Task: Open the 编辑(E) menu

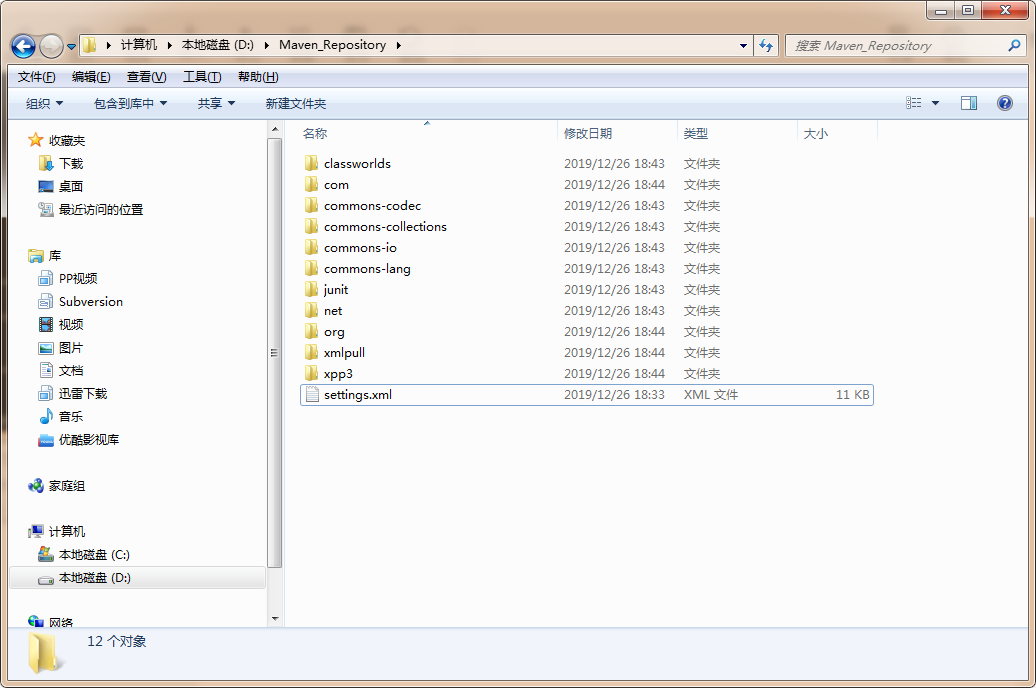Action: point(91,77)
